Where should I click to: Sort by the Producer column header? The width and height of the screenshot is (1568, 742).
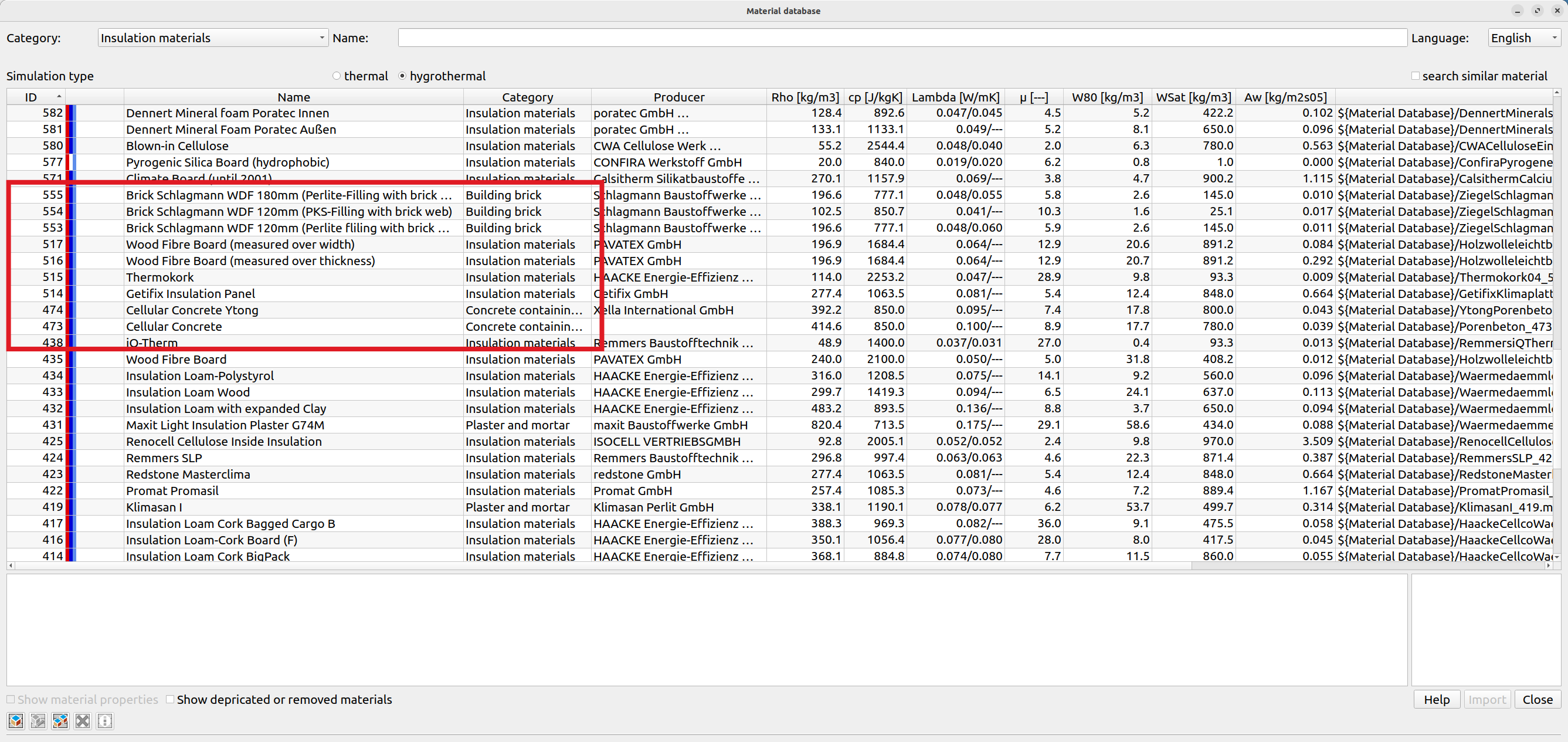coord(678,97)
